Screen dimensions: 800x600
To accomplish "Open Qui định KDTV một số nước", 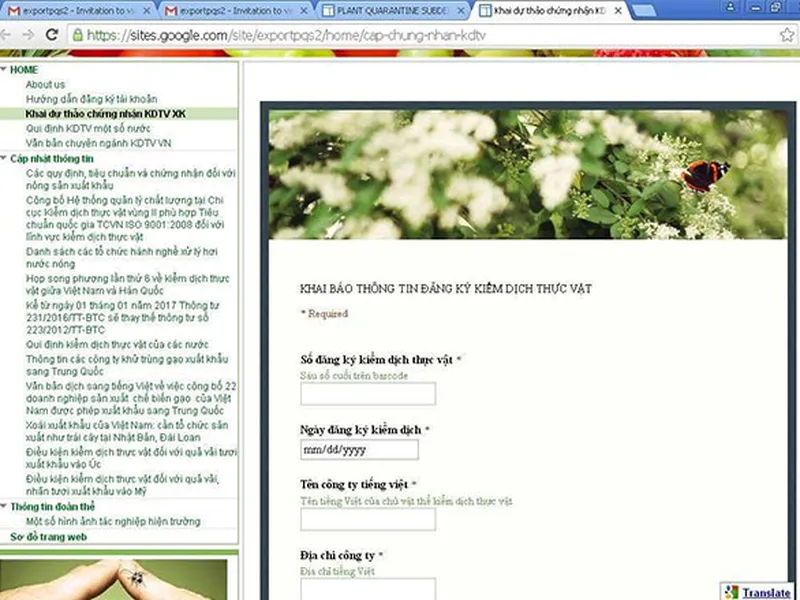I will [88, 129].
